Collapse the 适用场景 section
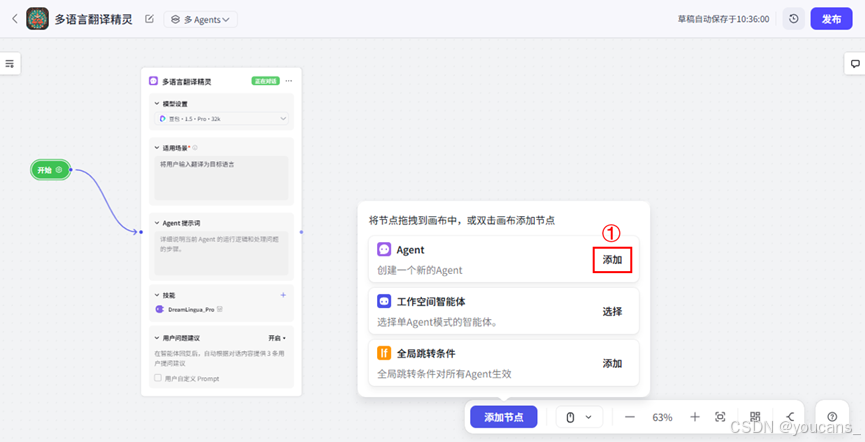This screenshot has height=442, width=865. click(157, 148)
